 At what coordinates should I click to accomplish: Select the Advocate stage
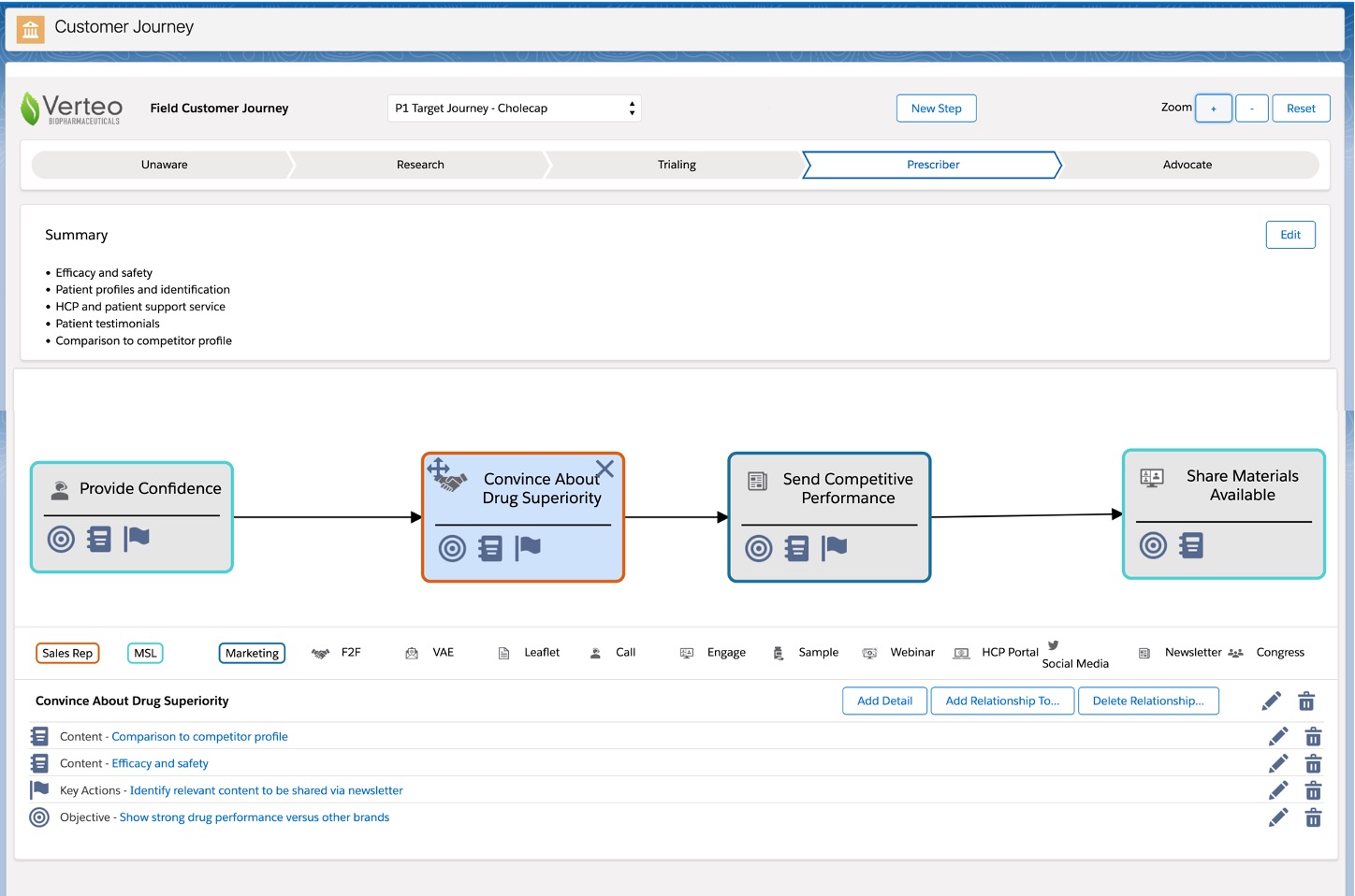point(1187,165)
